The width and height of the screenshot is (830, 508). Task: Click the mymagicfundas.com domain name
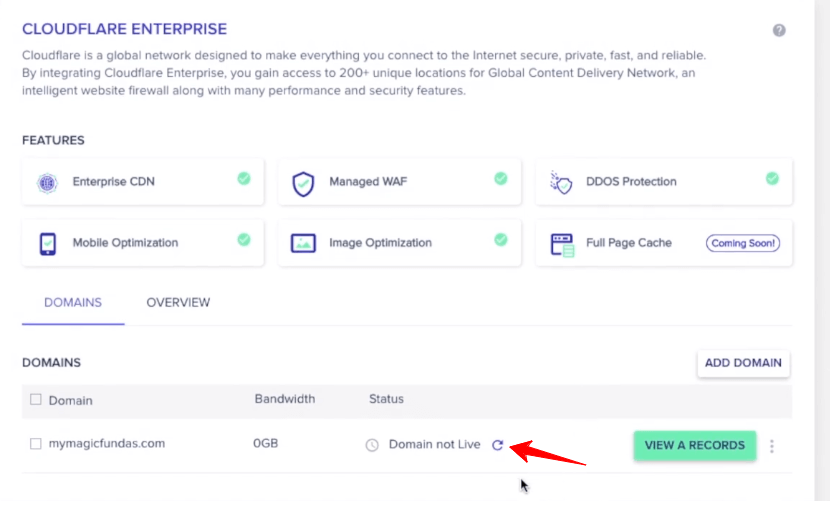coord(107,443)
